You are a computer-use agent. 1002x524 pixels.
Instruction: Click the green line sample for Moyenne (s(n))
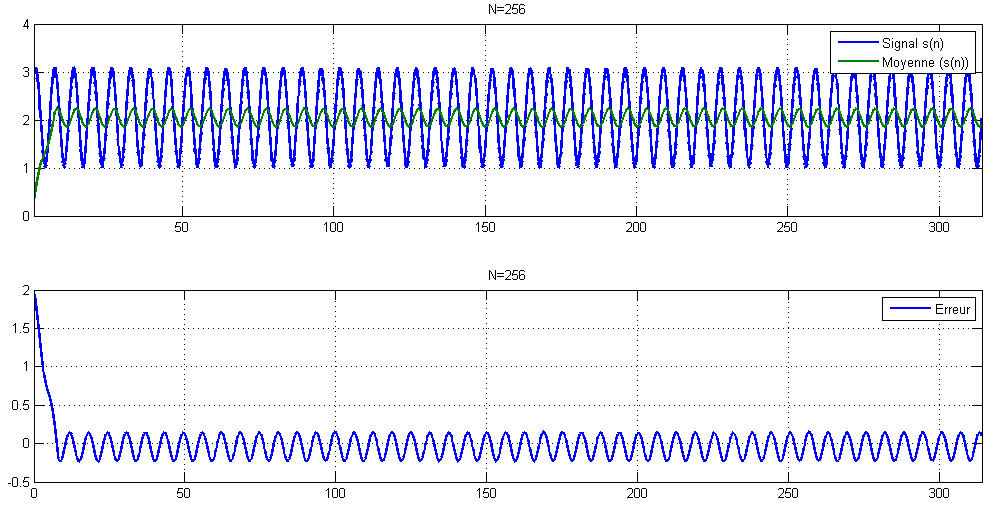click(x=856, y=61)
